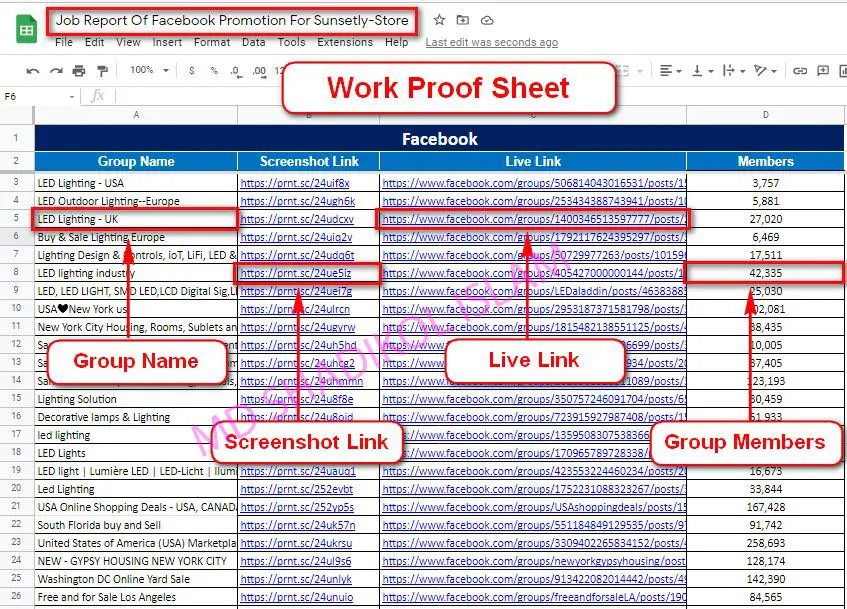Open screenshot link prnt.sc/24ugh6k

[298, 201]
